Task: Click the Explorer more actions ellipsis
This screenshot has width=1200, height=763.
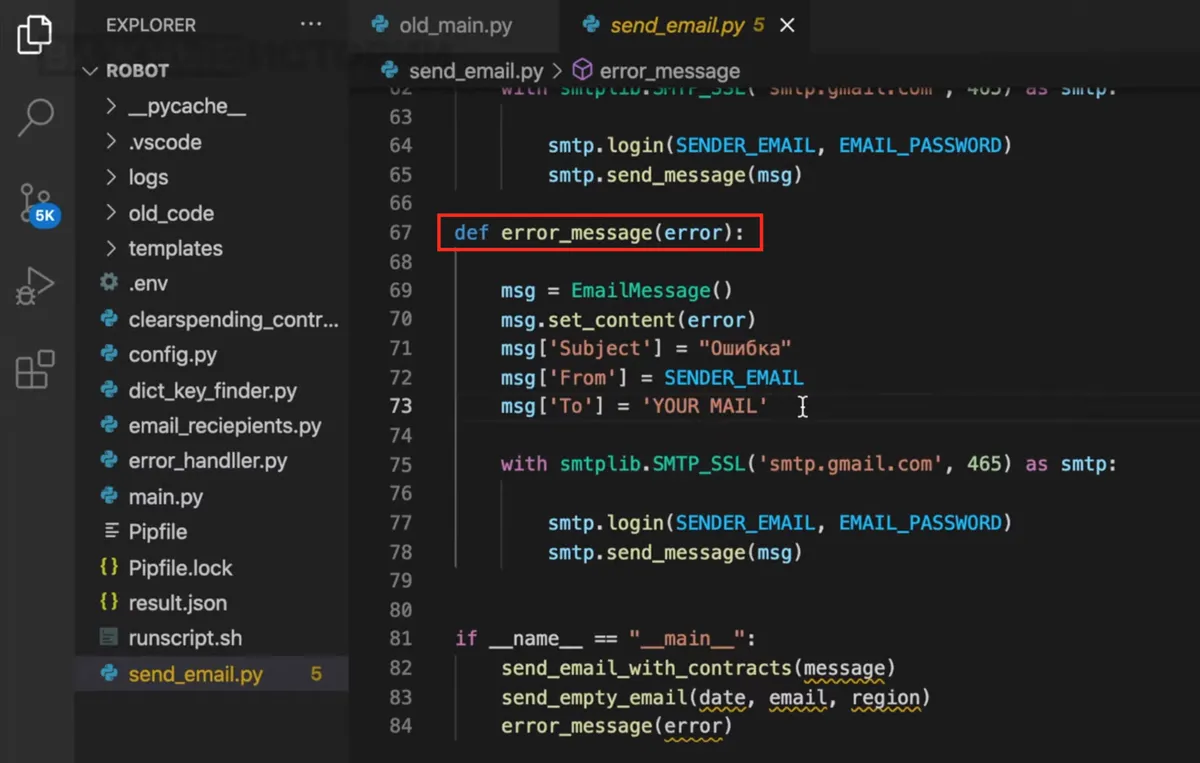Action: [310, 24]
